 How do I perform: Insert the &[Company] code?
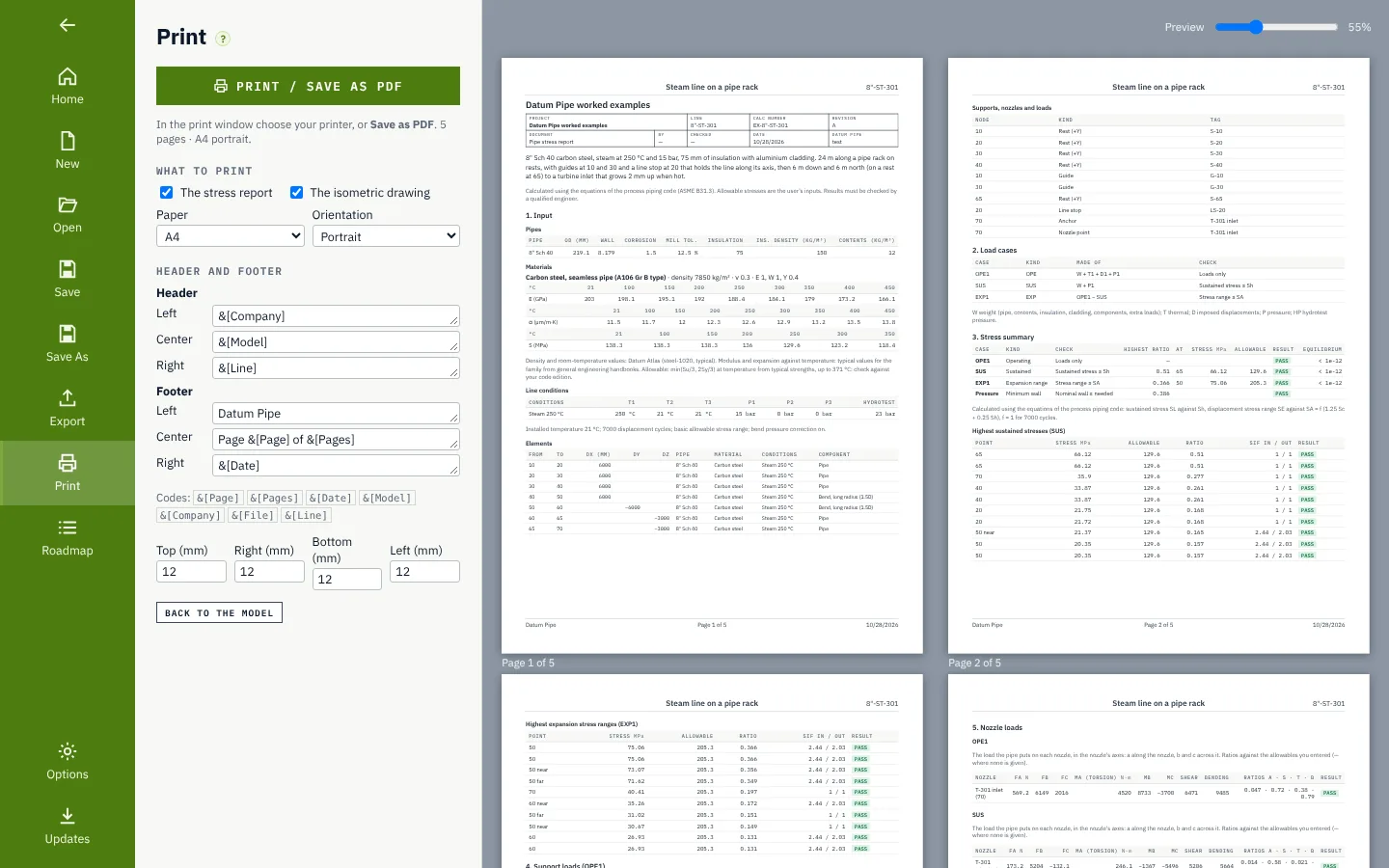point(190,516)
